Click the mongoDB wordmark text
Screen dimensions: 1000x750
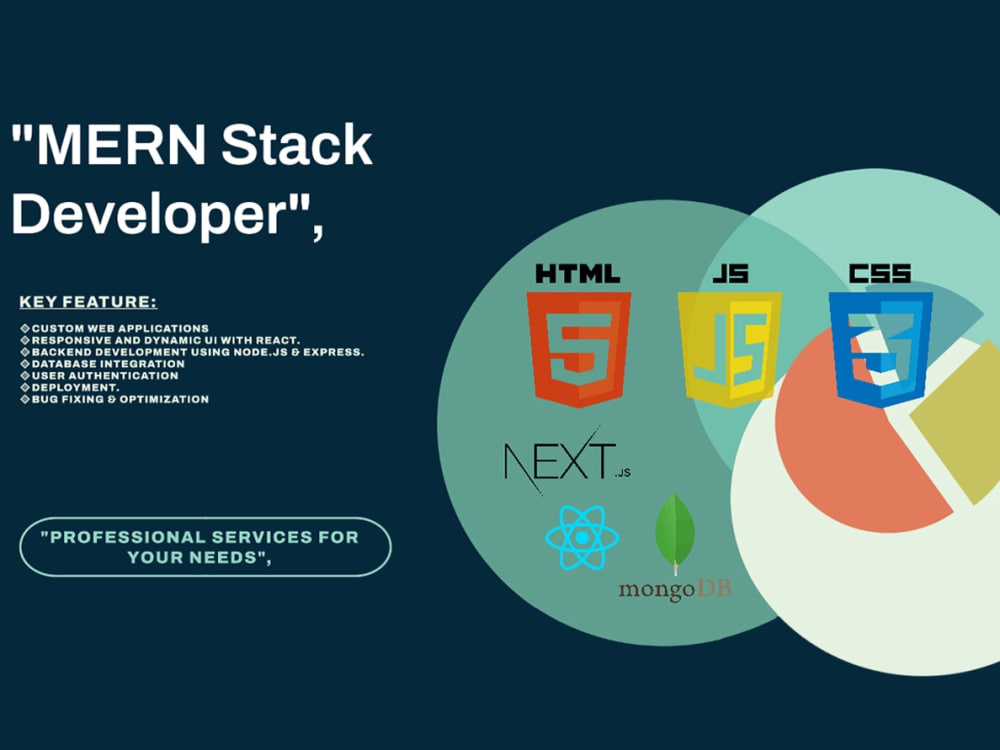click(675, 589)
